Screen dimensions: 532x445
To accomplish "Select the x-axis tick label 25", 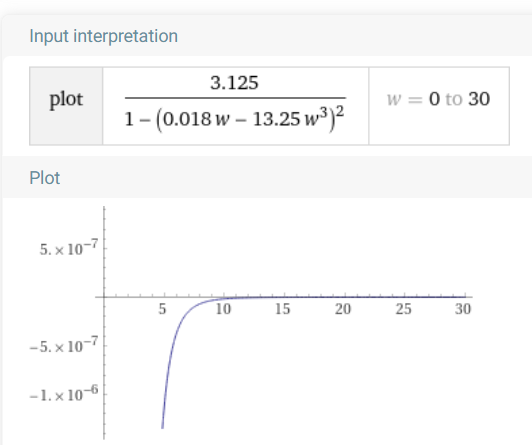I will click(403, 309).
